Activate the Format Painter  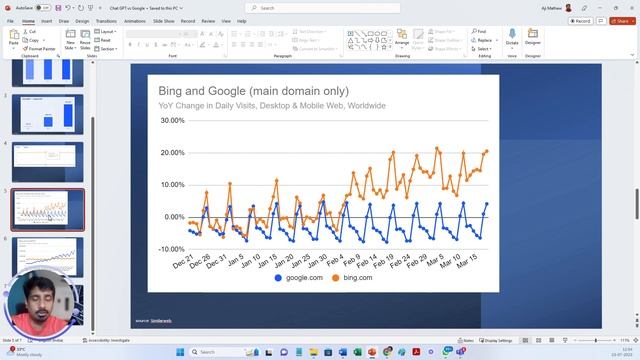pyautogui.click(x=39, y=49)
